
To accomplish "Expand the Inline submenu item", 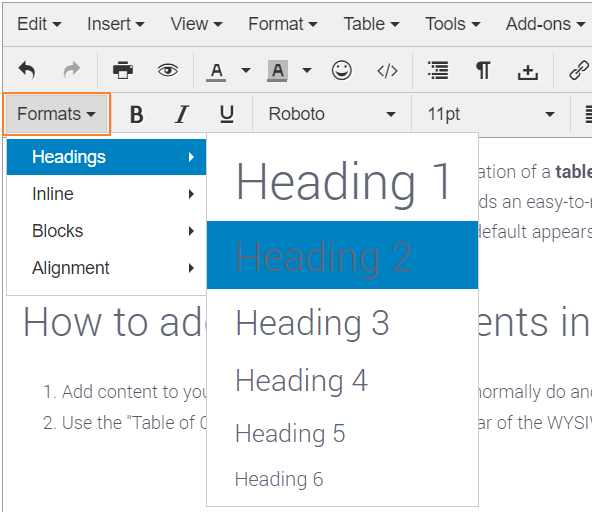I will tap(106, 194).
